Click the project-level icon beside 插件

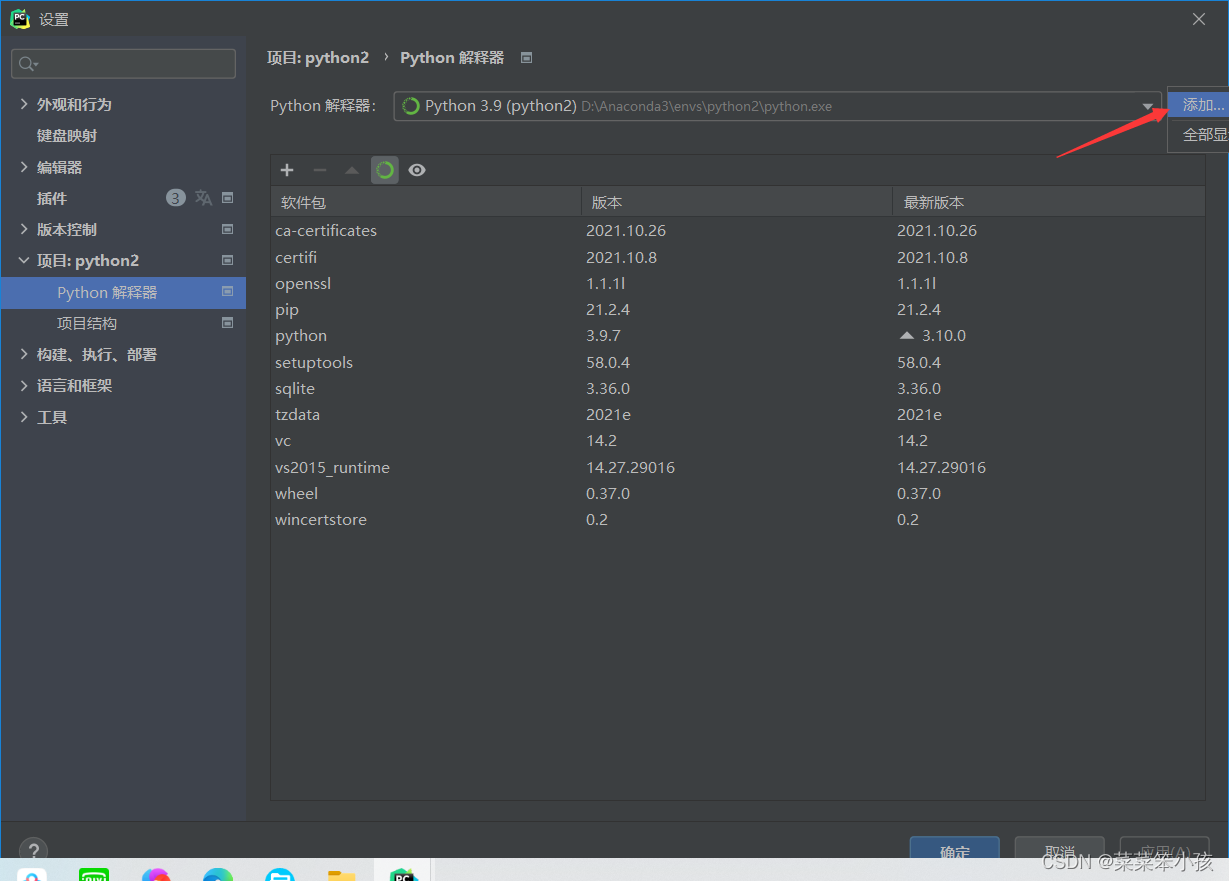pos(227,198)
